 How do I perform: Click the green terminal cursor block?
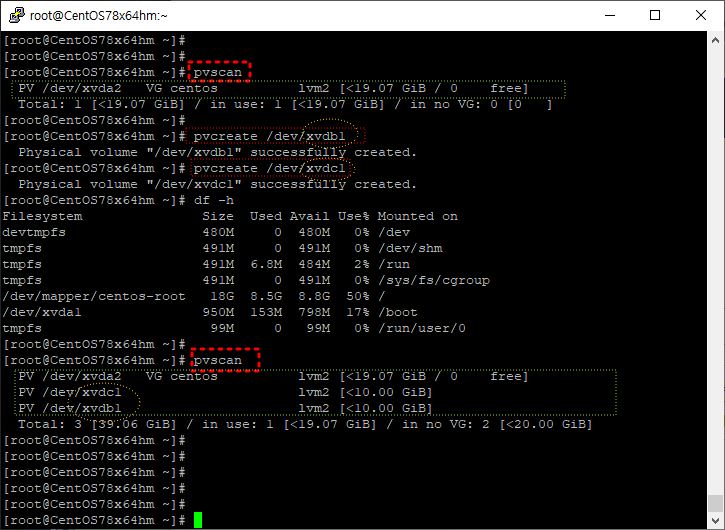(198, 520)
